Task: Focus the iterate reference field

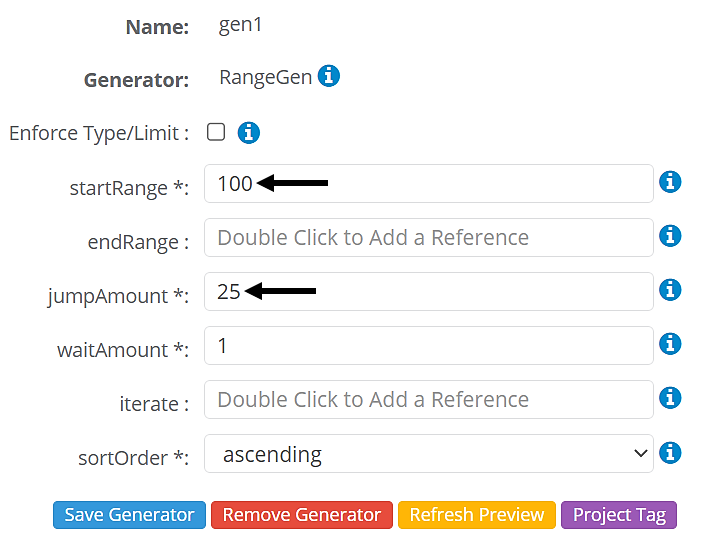Action: (x=428, y=400)
